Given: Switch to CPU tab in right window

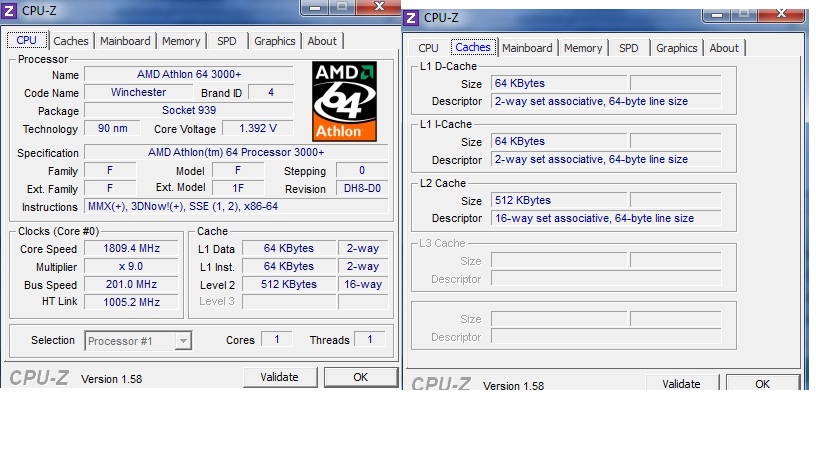Looking at the screenshot, I should tap(428, 48).
